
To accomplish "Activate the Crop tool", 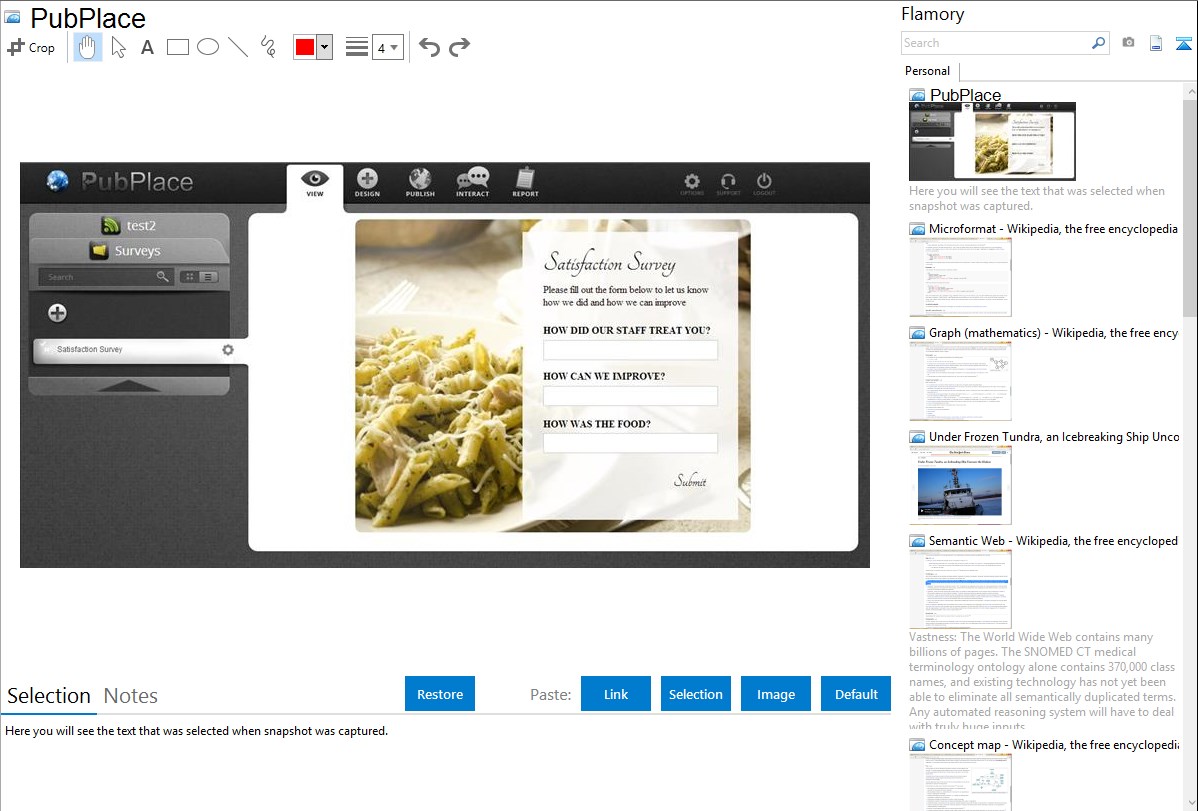I will pyautogui.click(x=31, y=47).
